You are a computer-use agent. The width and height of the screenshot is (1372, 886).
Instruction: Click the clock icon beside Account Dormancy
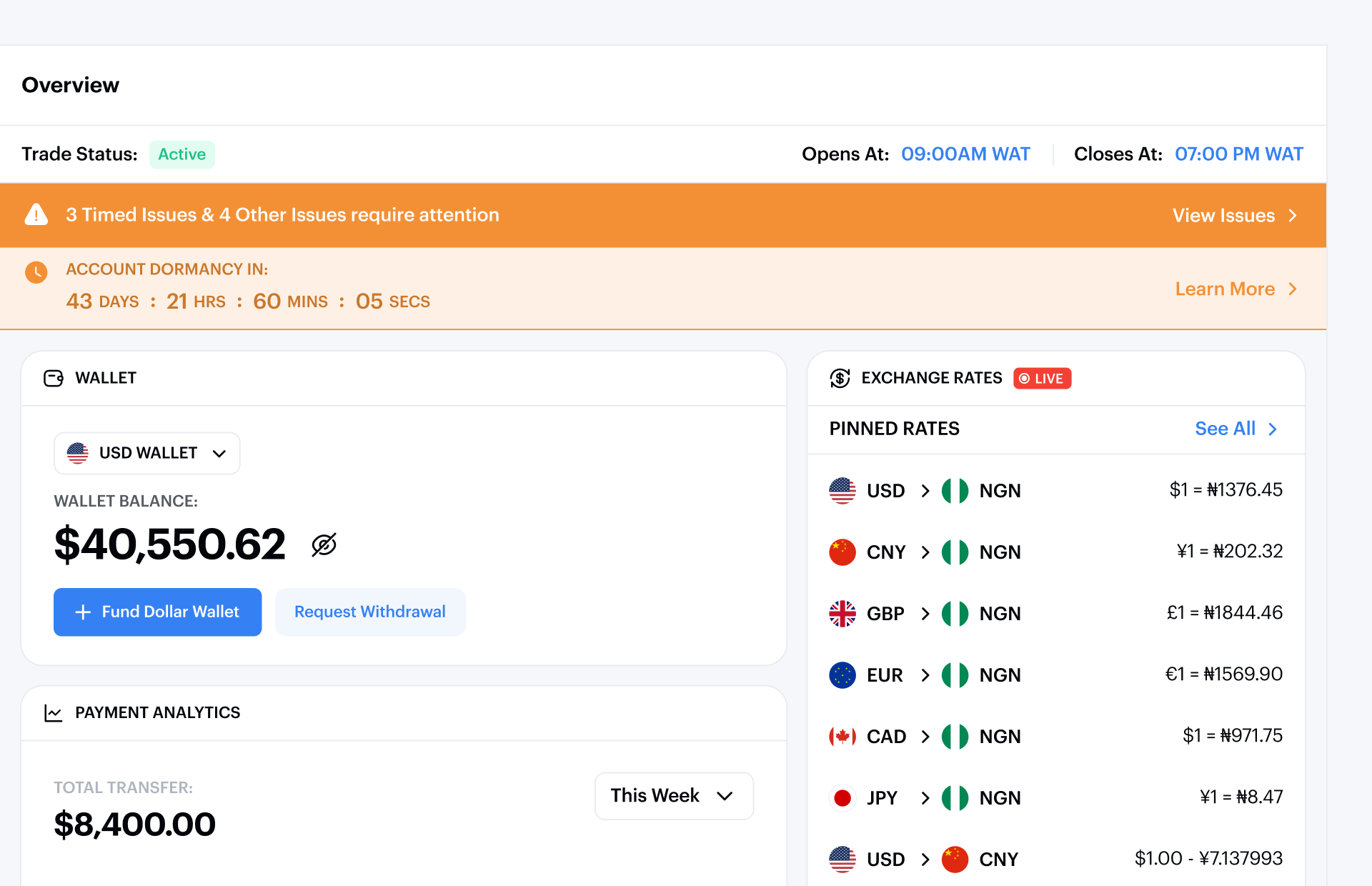point(36,272)
